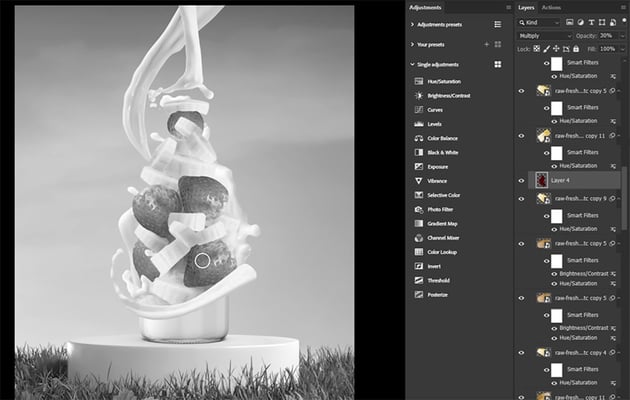Open the Layers panel options menu
The image size is (630, 400).
(x=624, y=7)
